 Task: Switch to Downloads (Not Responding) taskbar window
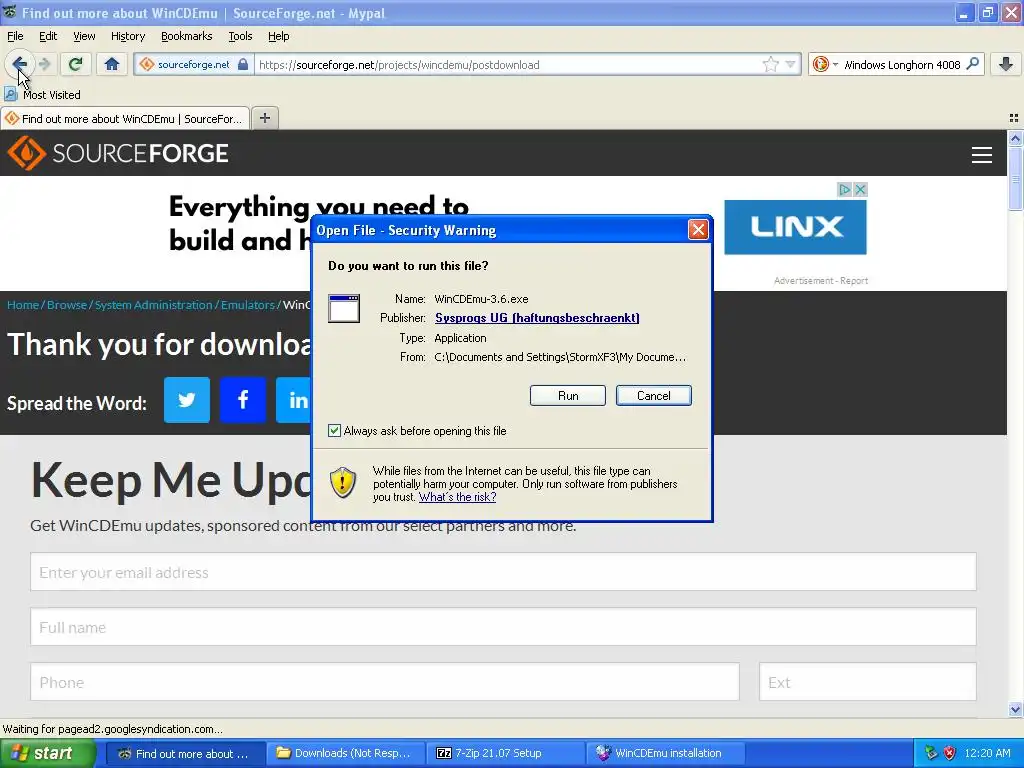tap(345, 754)
